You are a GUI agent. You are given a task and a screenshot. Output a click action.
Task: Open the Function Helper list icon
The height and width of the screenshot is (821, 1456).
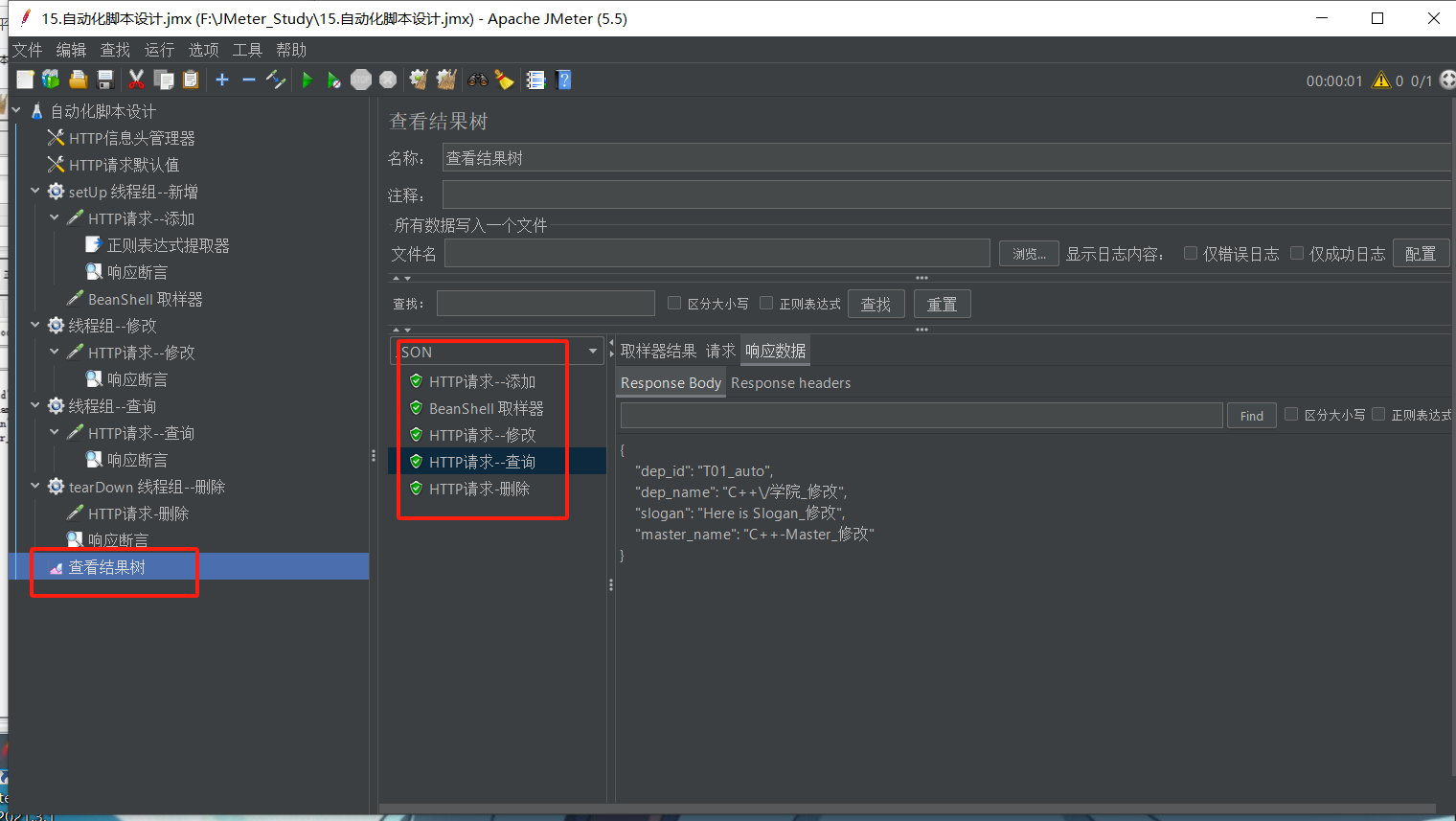click(535, 80)
